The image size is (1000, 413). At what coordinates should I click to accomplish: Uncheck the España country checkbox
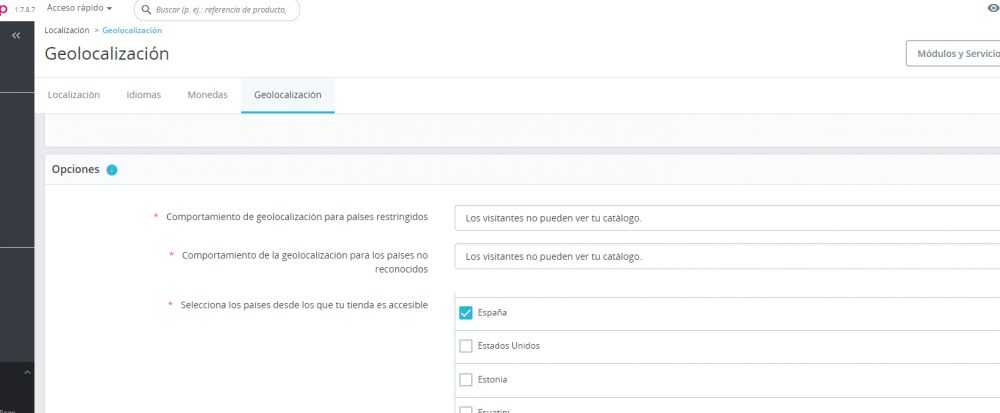click(x=466, y=312)
